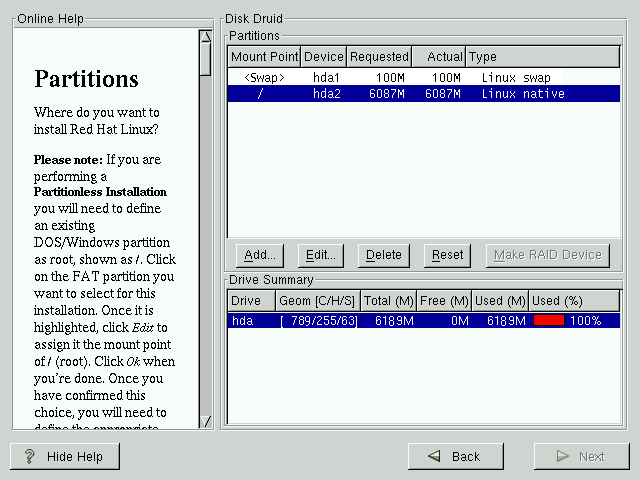
Task: Click the hda2 device cell
Action: [327, 93]
